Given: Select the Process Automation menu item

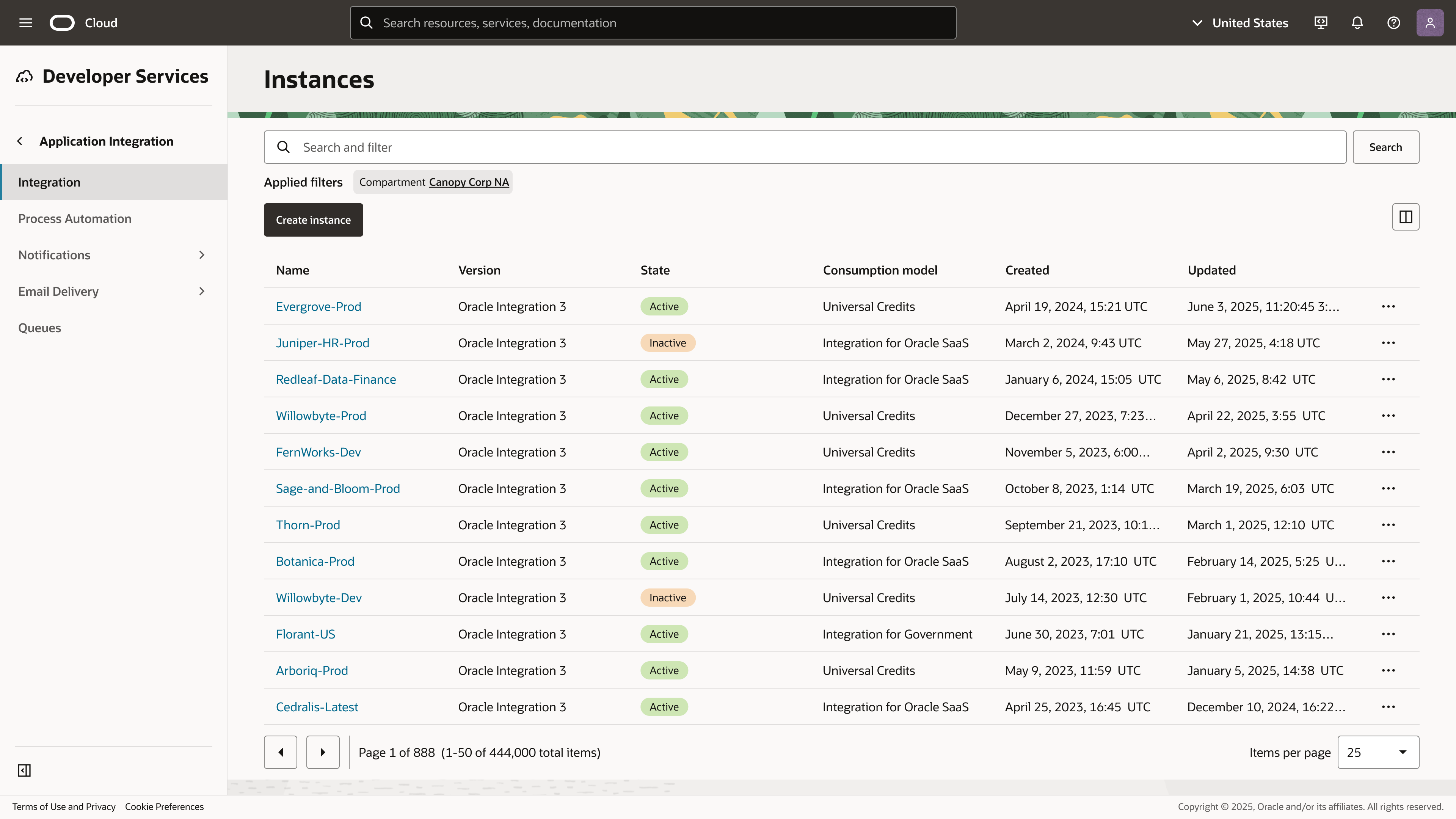Looking at the screenshot, I should [x=75, y=218].
